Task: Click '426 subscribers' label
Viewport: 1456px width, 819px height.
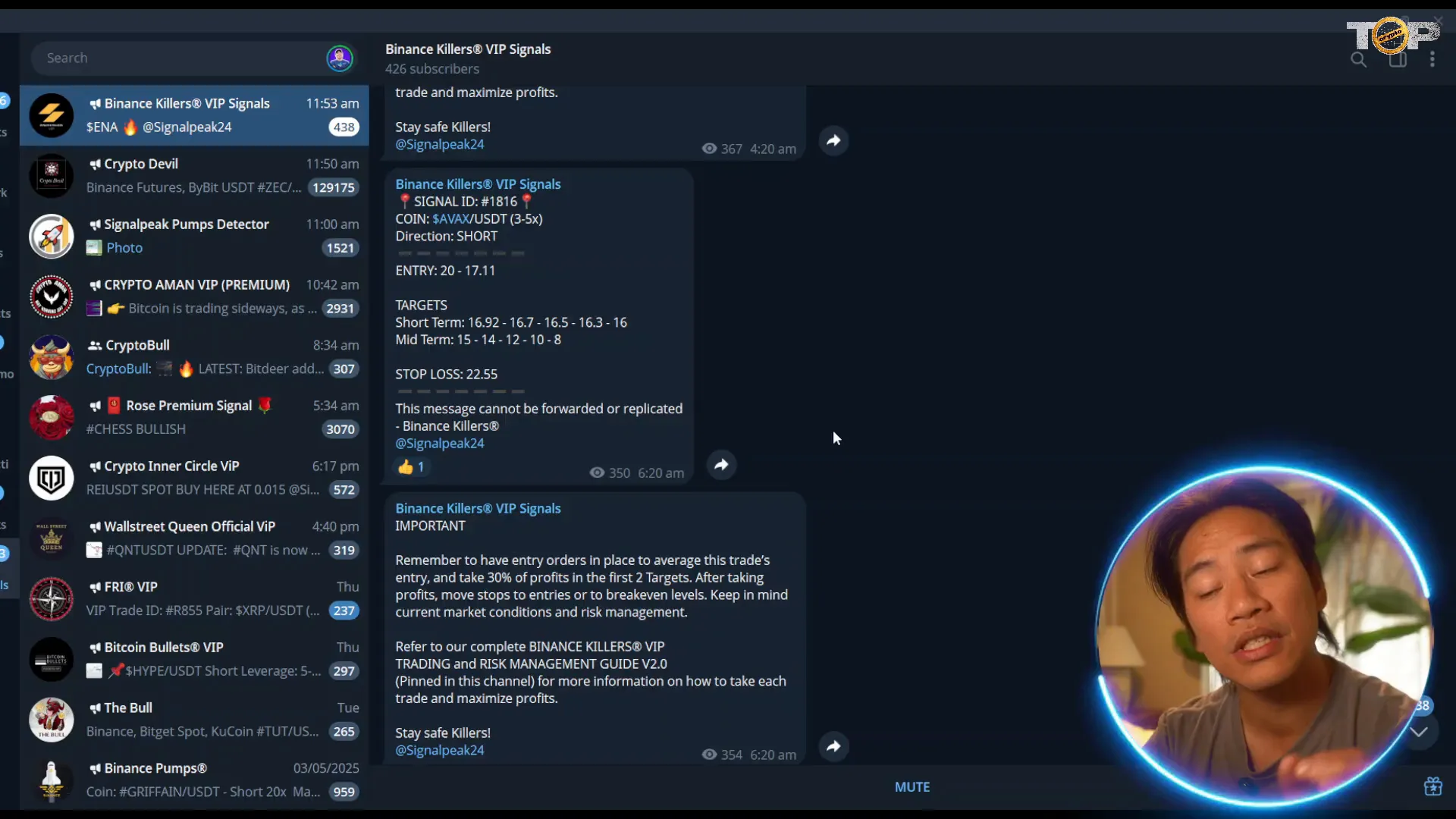Action: click(x=432, y=69)
